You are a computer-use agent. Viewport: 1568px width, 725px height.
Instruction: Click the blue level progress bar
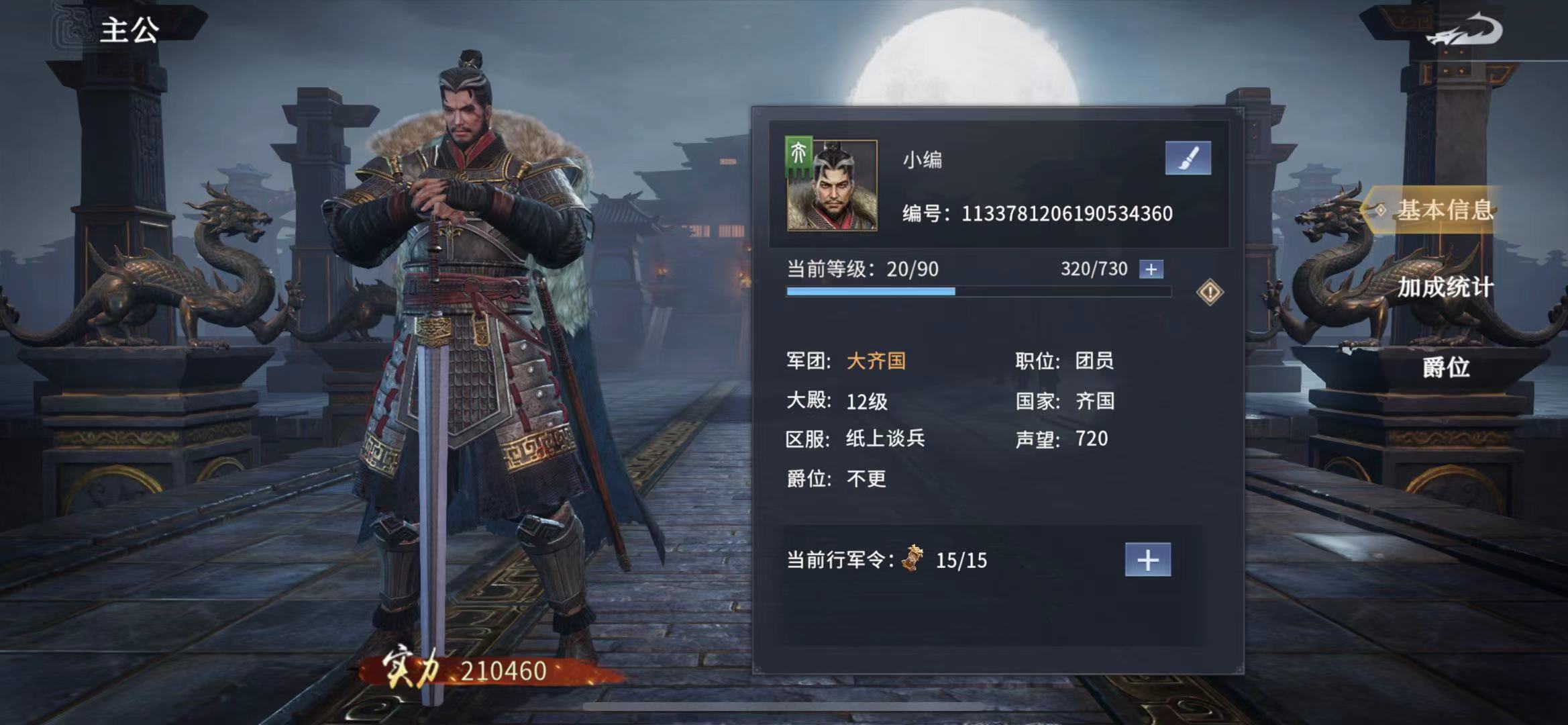pos(979,291)
